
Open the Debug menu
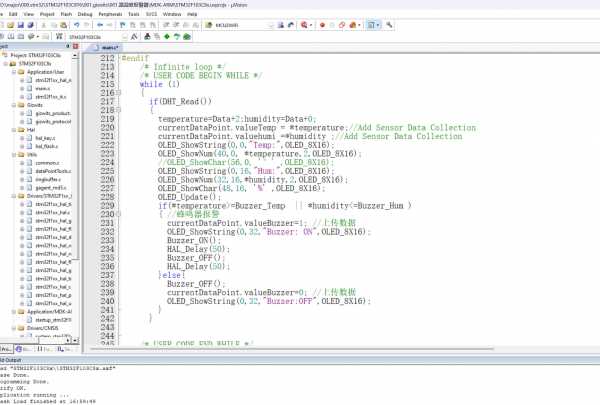(85, 14)
